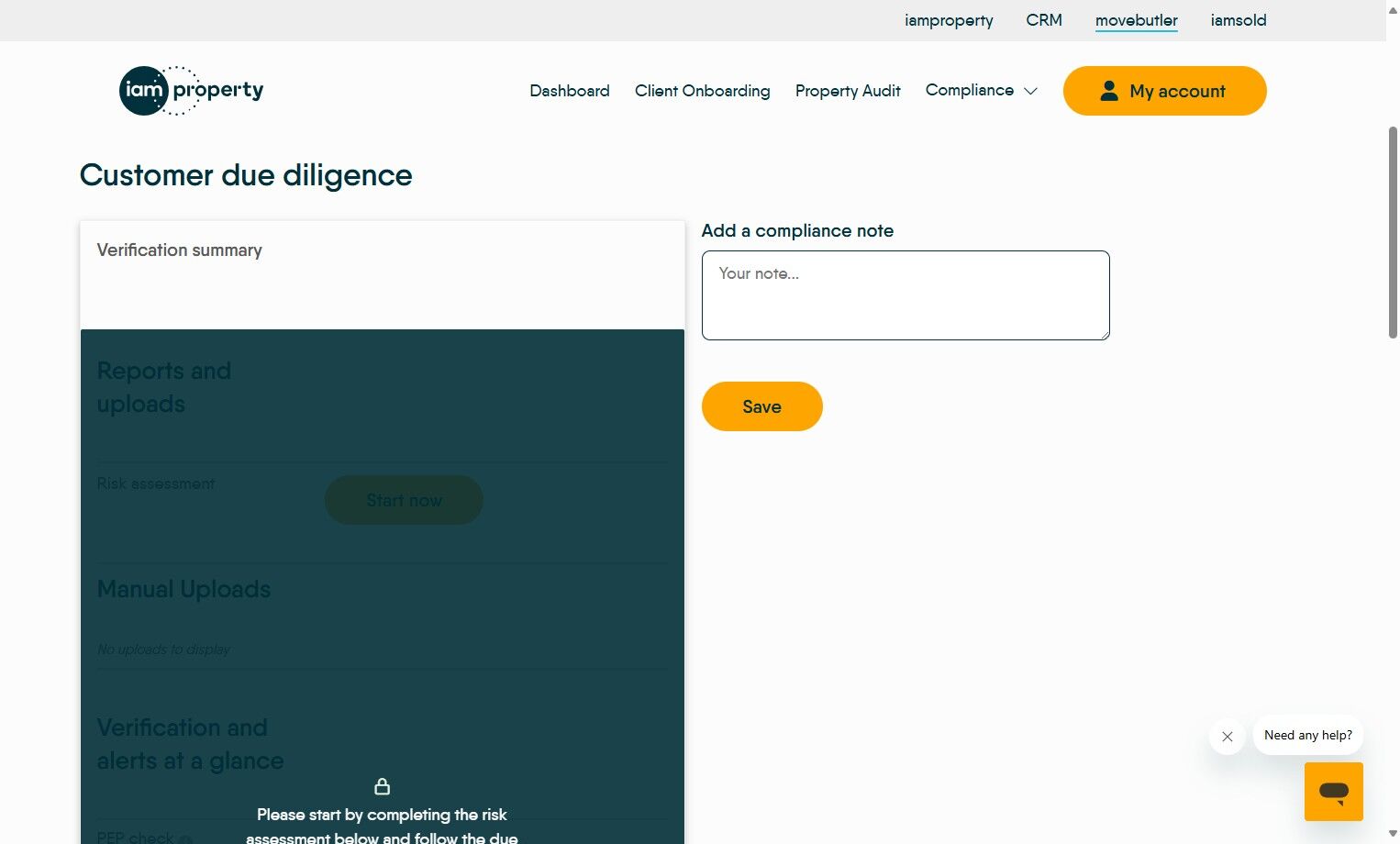Focus the compliance note text area
This screenshot has width=1400, height=844.
click(x=906, y=295)
